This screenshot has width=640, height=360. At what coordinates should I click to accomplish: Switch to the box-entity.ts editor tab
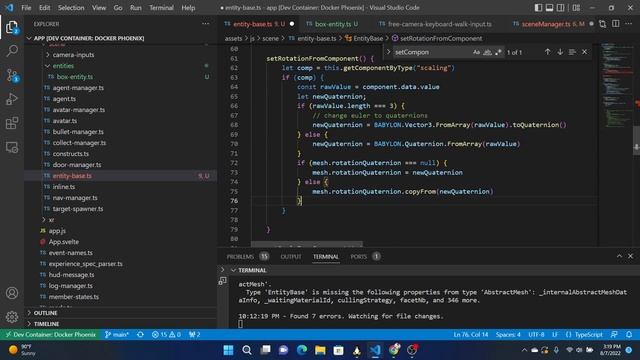pyautogui.click(x=336, y=24)
